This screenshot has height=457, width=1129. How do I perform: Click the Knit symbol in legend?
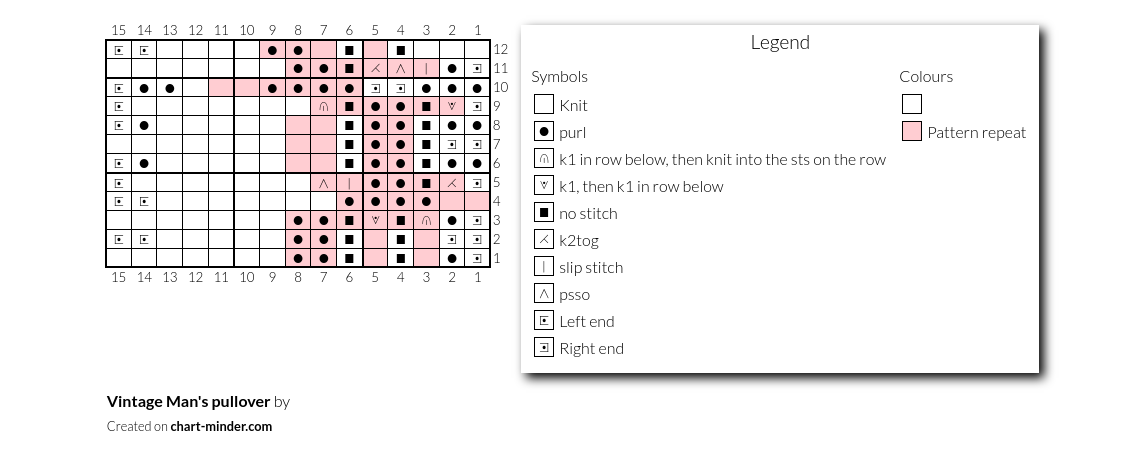point(544,105)
